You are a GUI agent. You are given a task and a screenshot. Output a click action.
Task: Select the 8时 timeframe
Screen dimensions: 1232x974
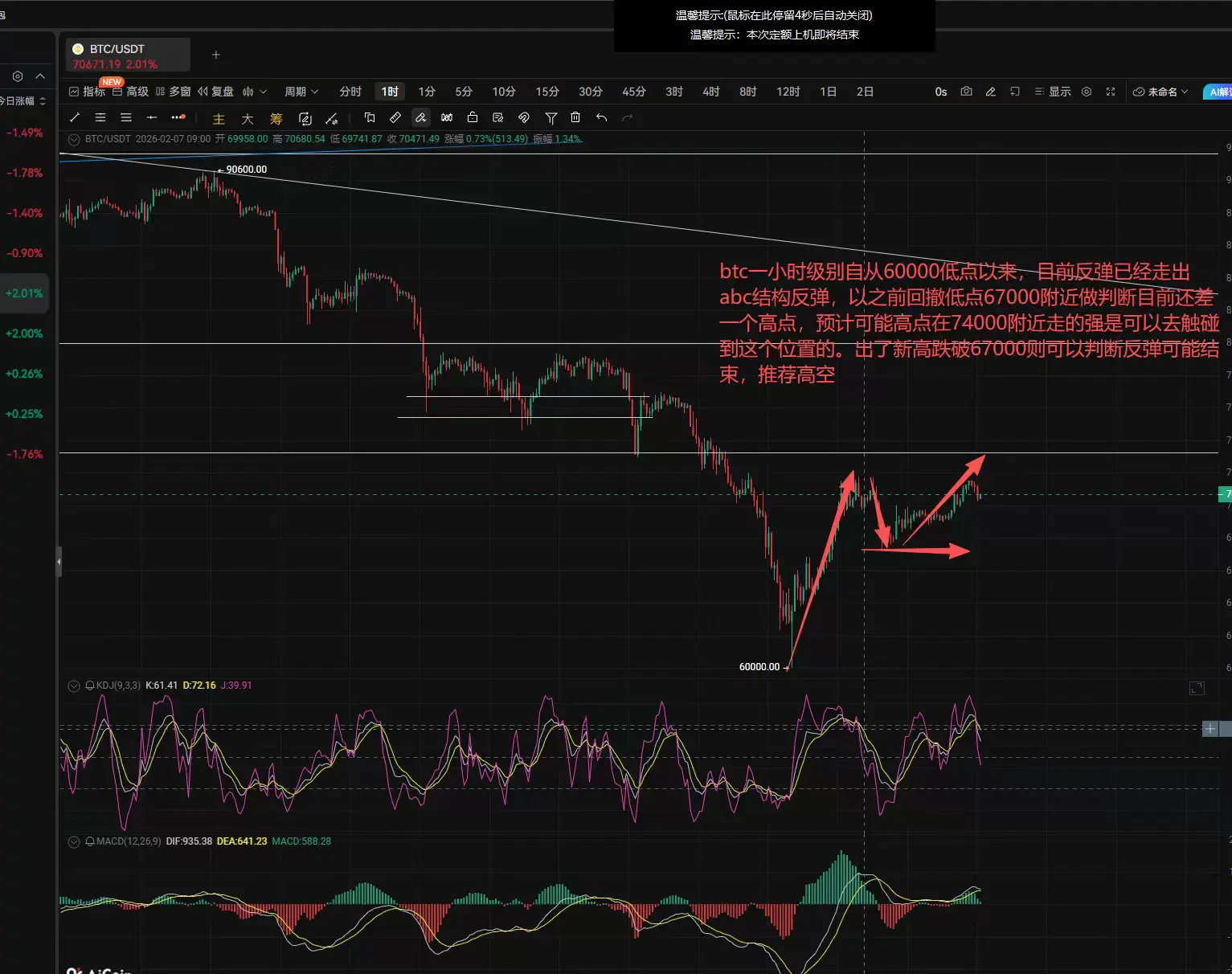[748, 92]
